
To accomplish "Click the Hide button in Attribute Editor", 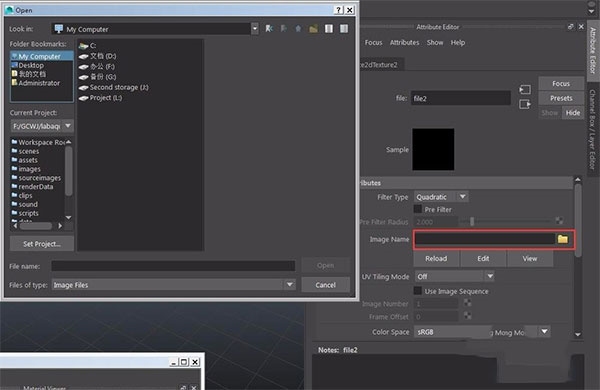I will 573,113.
